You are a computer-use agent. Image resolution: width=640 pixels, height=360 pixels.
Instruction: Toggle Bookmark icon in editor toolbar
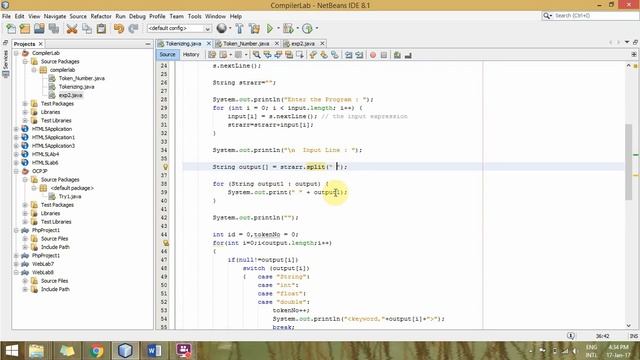(335, 55)
